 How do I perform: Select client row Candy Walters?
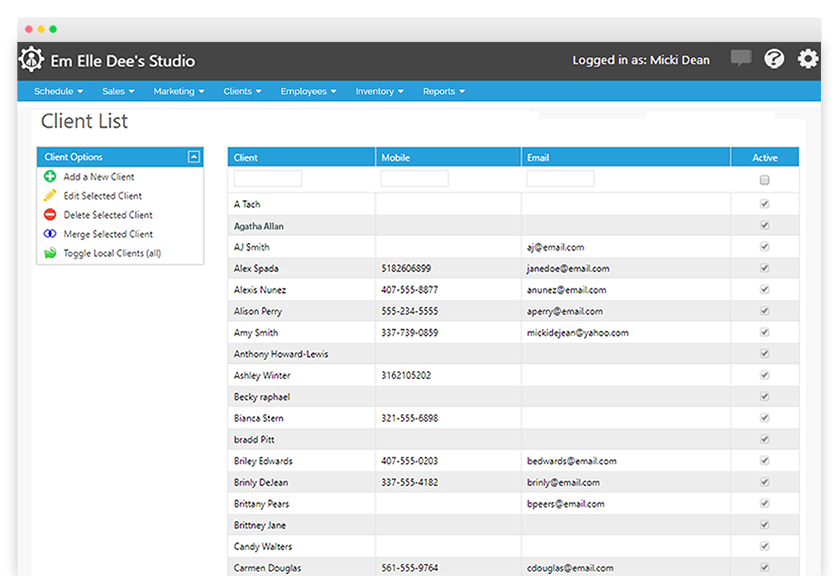513,546
